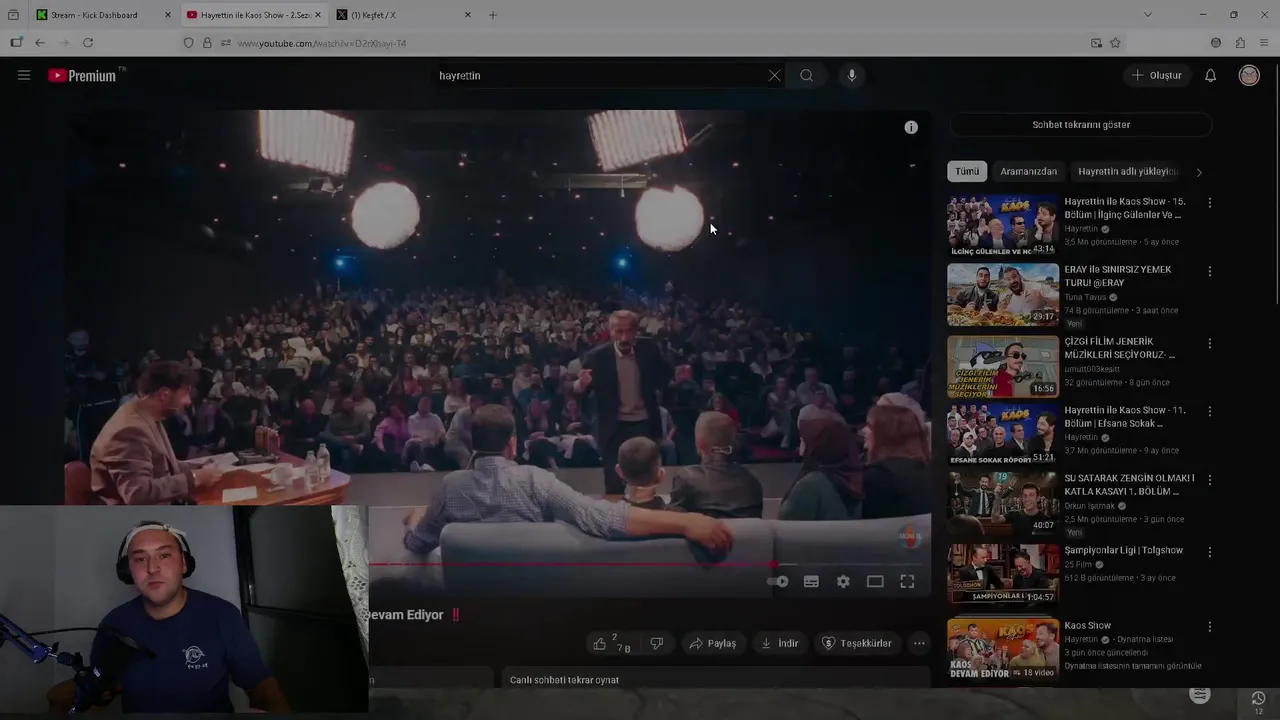This screenshot has height=720, width=1280.
Task: Open player settings gear
Action: (843, 581)
